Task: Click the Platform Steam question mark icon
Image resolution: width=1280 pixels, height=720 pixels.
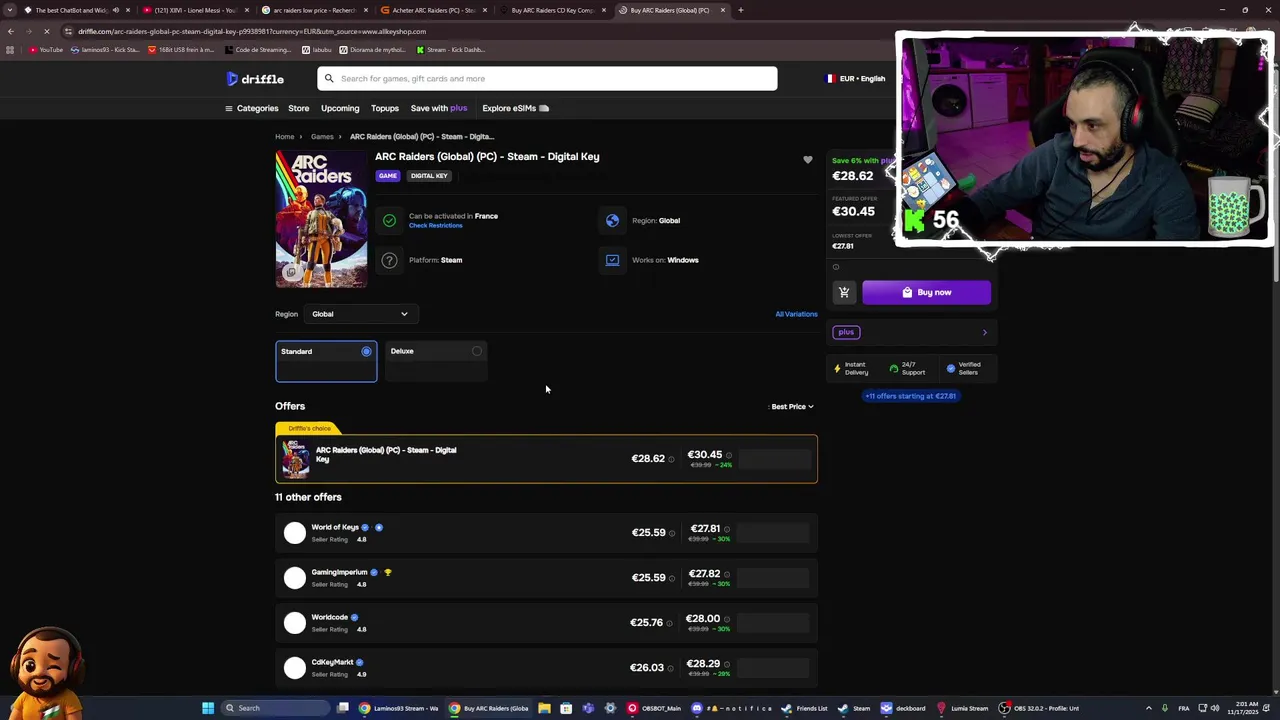Action: click(389, 260)
